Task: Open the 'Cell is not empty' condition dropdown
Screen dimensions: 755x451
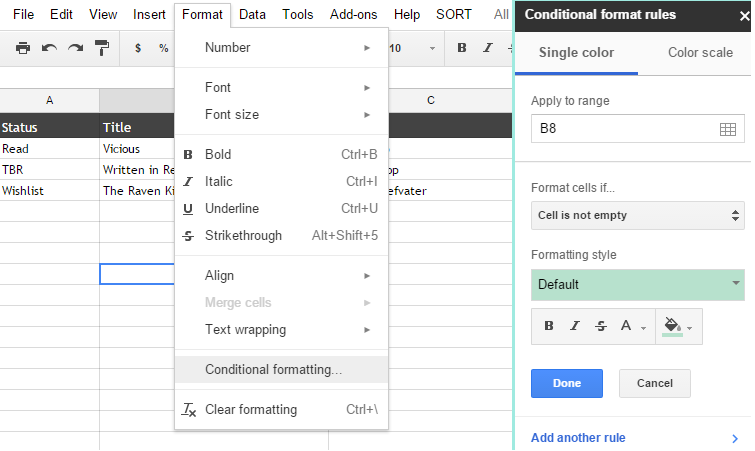Action: click(637, 214)
